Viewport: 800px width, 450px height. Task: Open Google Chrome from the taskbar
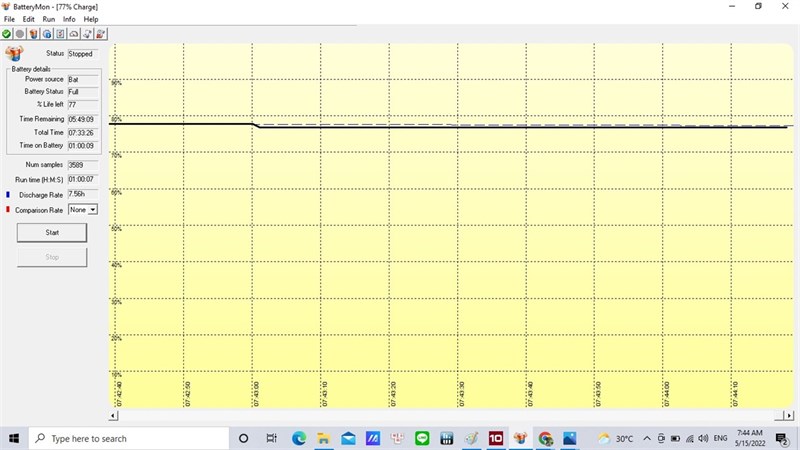click(x=545, y=438)
